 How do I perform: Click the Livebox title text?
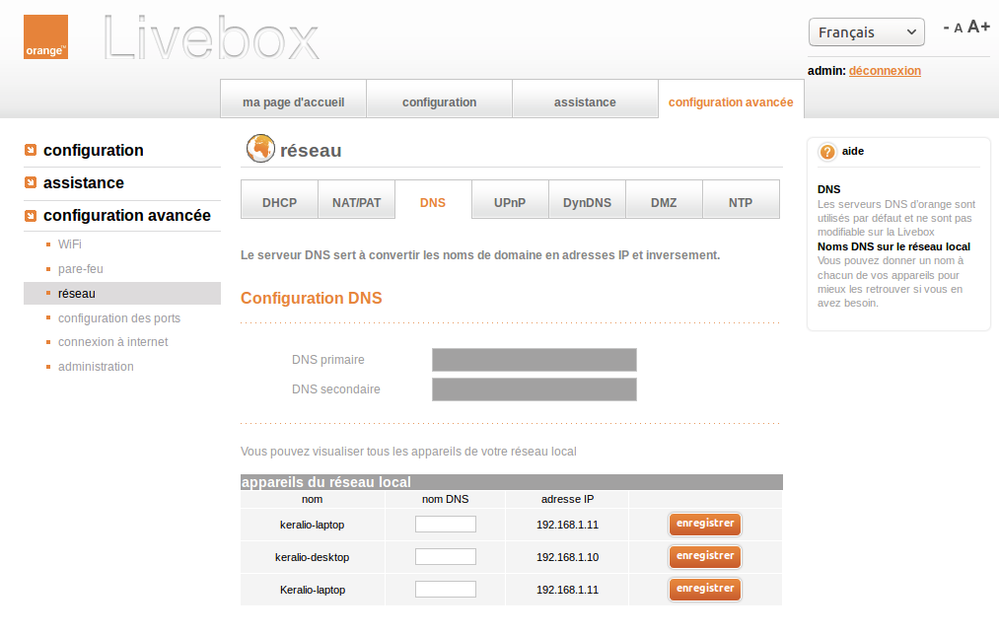click(x=210, y=38)
